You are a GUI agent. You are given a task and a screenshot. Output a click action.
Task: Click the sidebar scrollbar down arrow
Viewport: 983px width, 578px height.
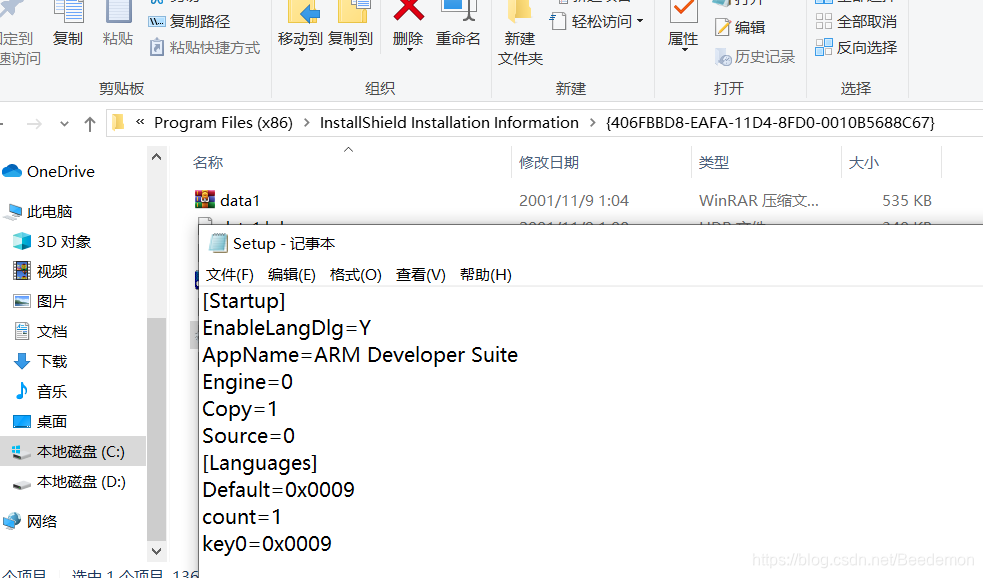pos(157,551)
